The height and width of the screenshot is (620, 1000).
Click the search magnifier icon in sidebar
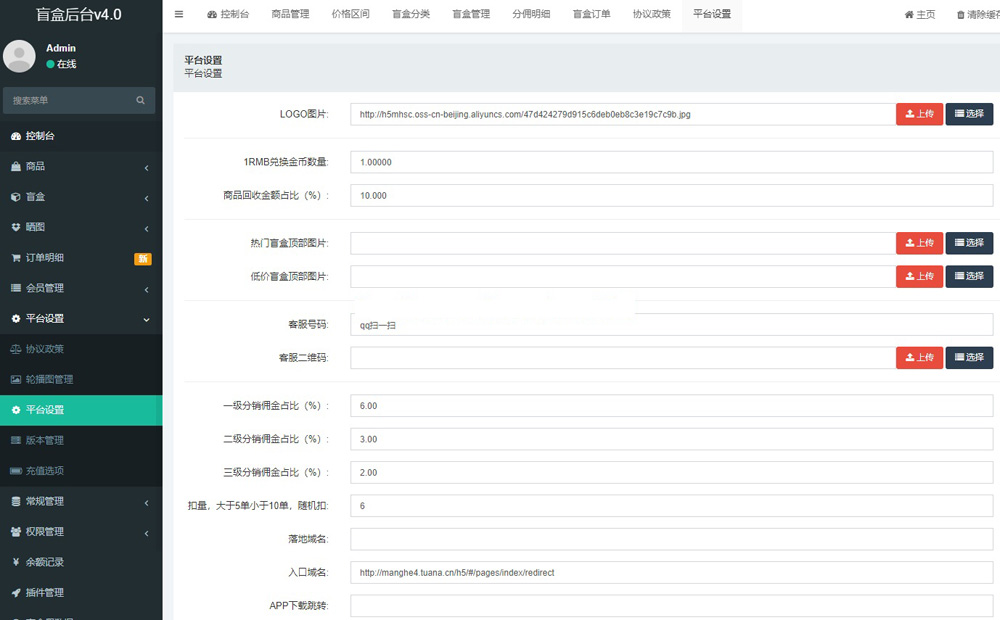141,100
